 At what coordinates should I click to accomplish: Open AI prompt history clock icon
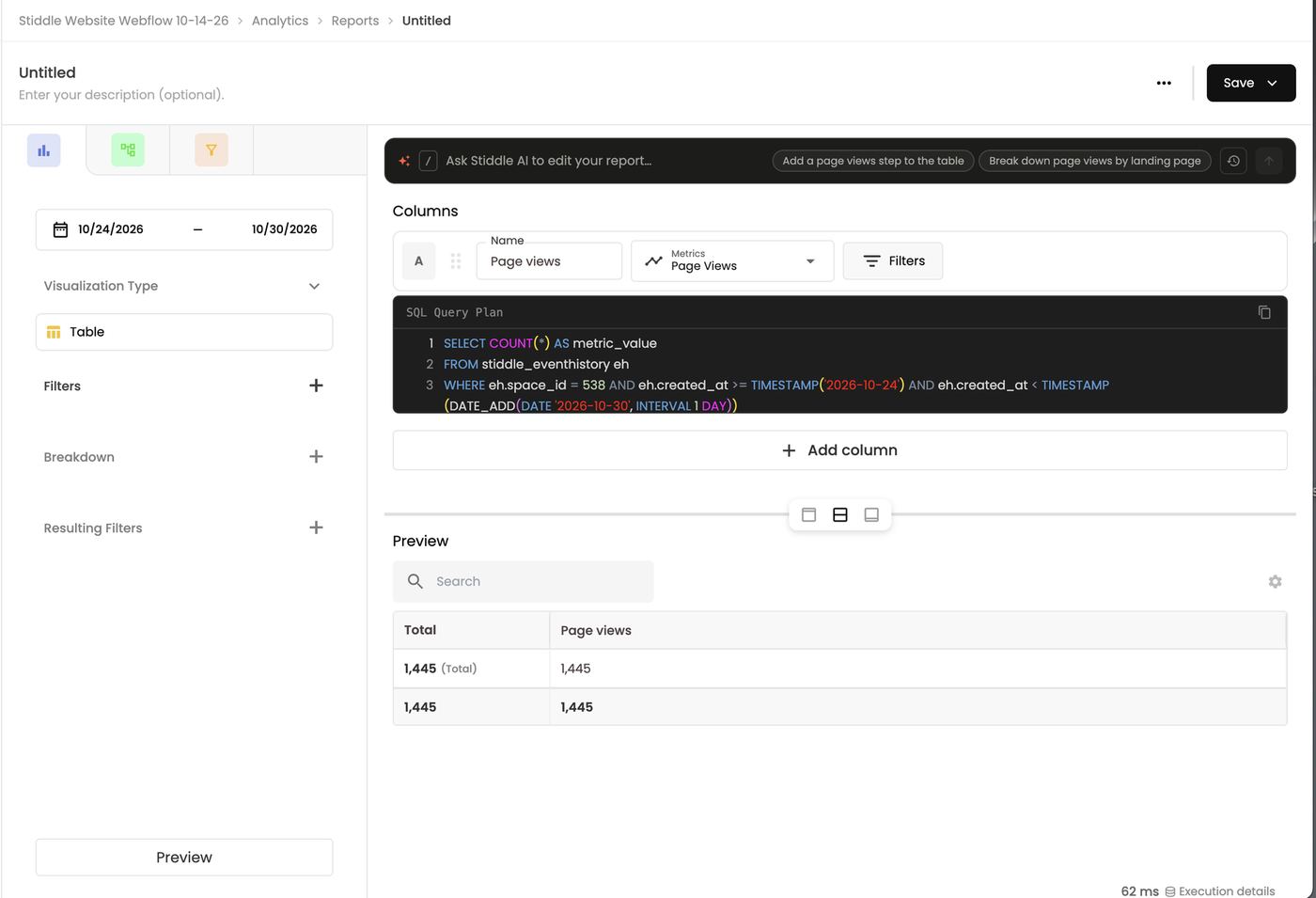click(1233, 161)
